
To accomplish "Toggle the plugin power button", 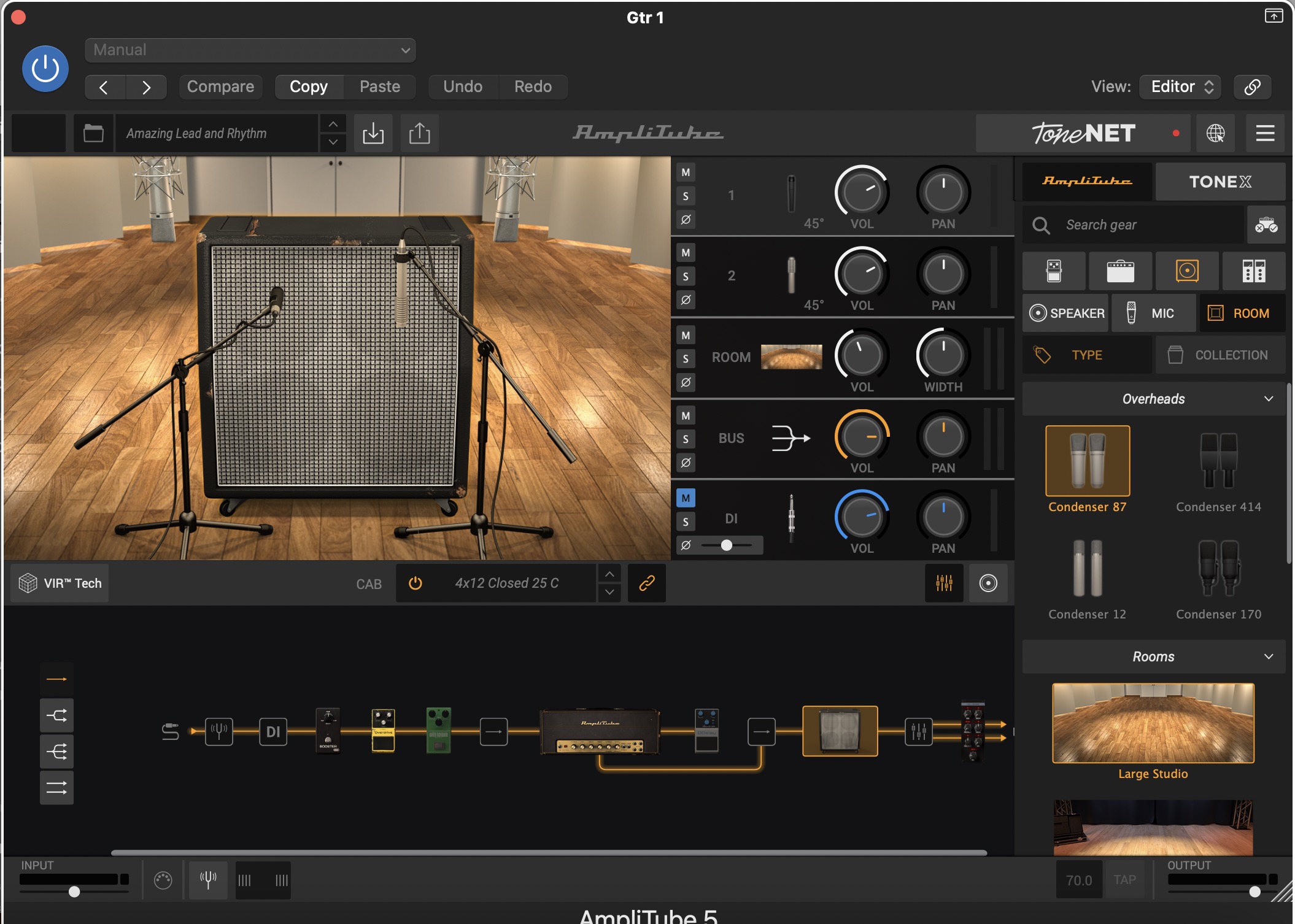I will click(x=45, y=69).
